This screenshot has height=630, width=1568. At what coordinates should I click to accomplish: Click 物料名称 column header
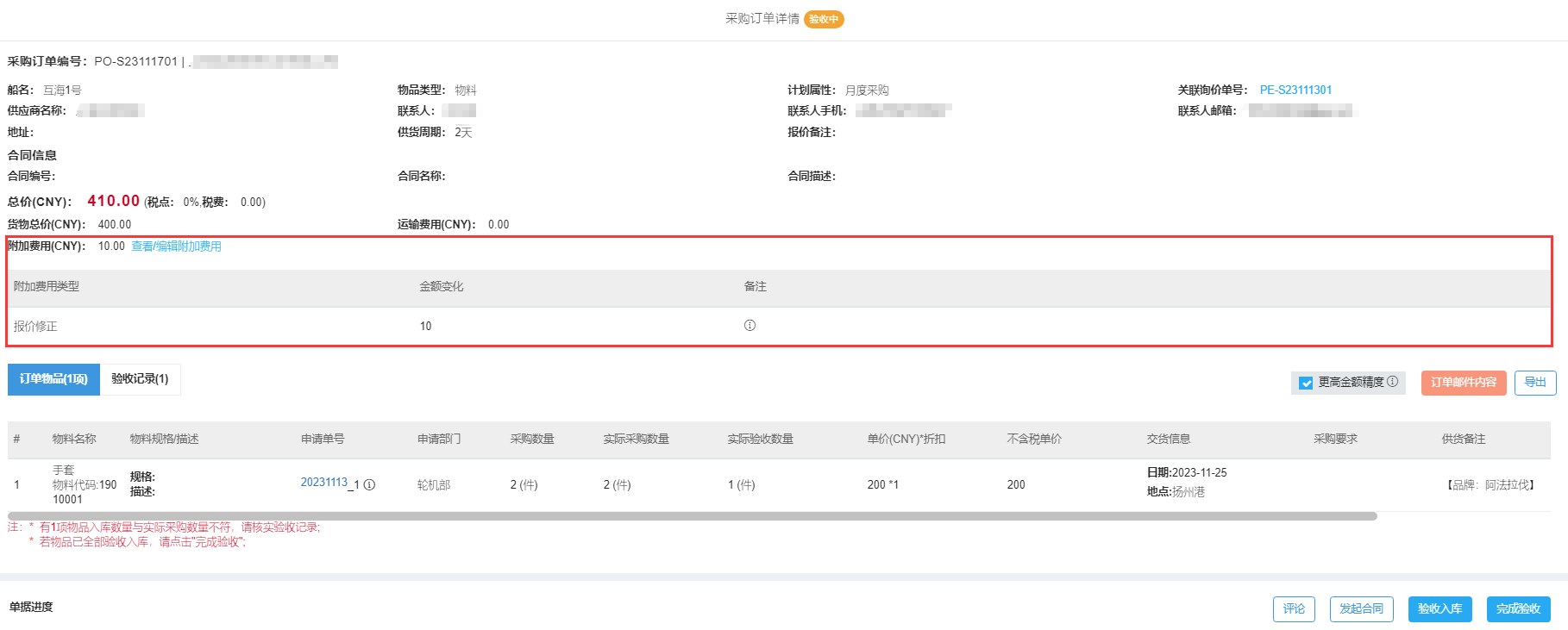[x=74, y=439]
